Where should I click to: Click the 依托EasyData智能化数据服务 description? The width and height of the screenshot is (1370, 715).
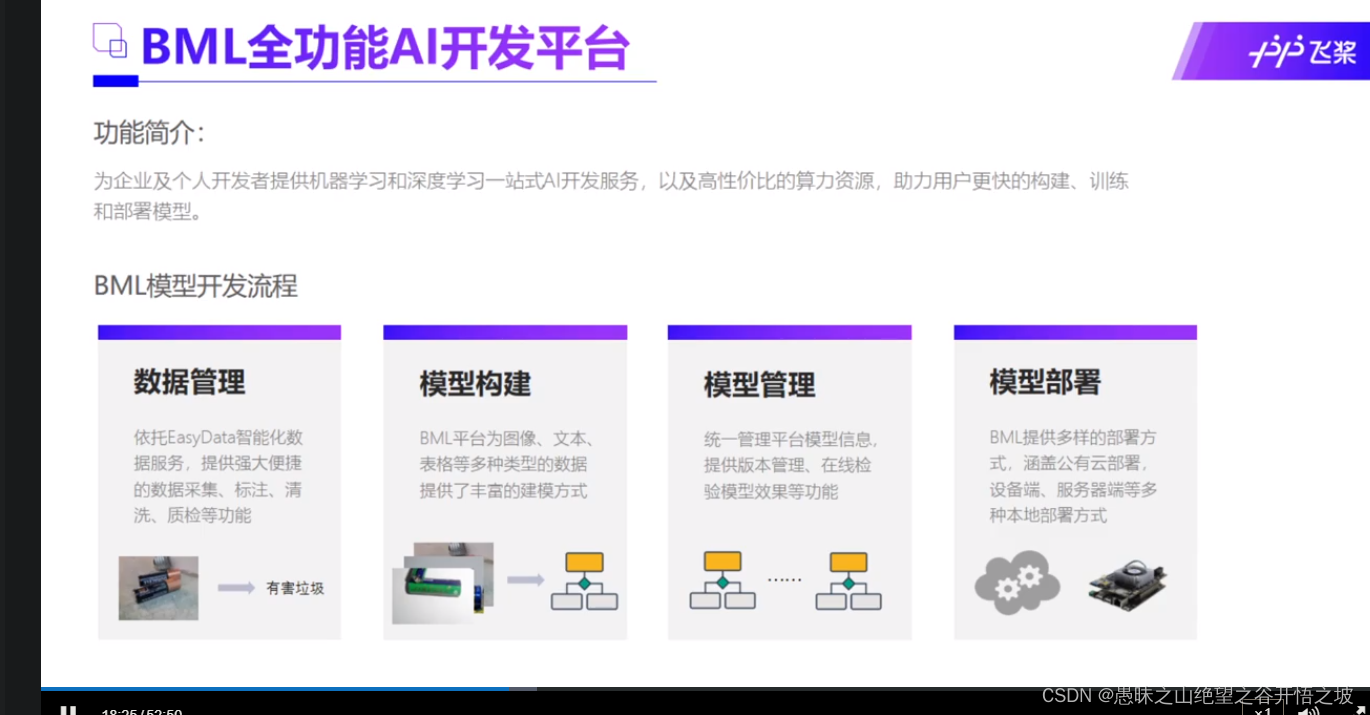(218, 477)
